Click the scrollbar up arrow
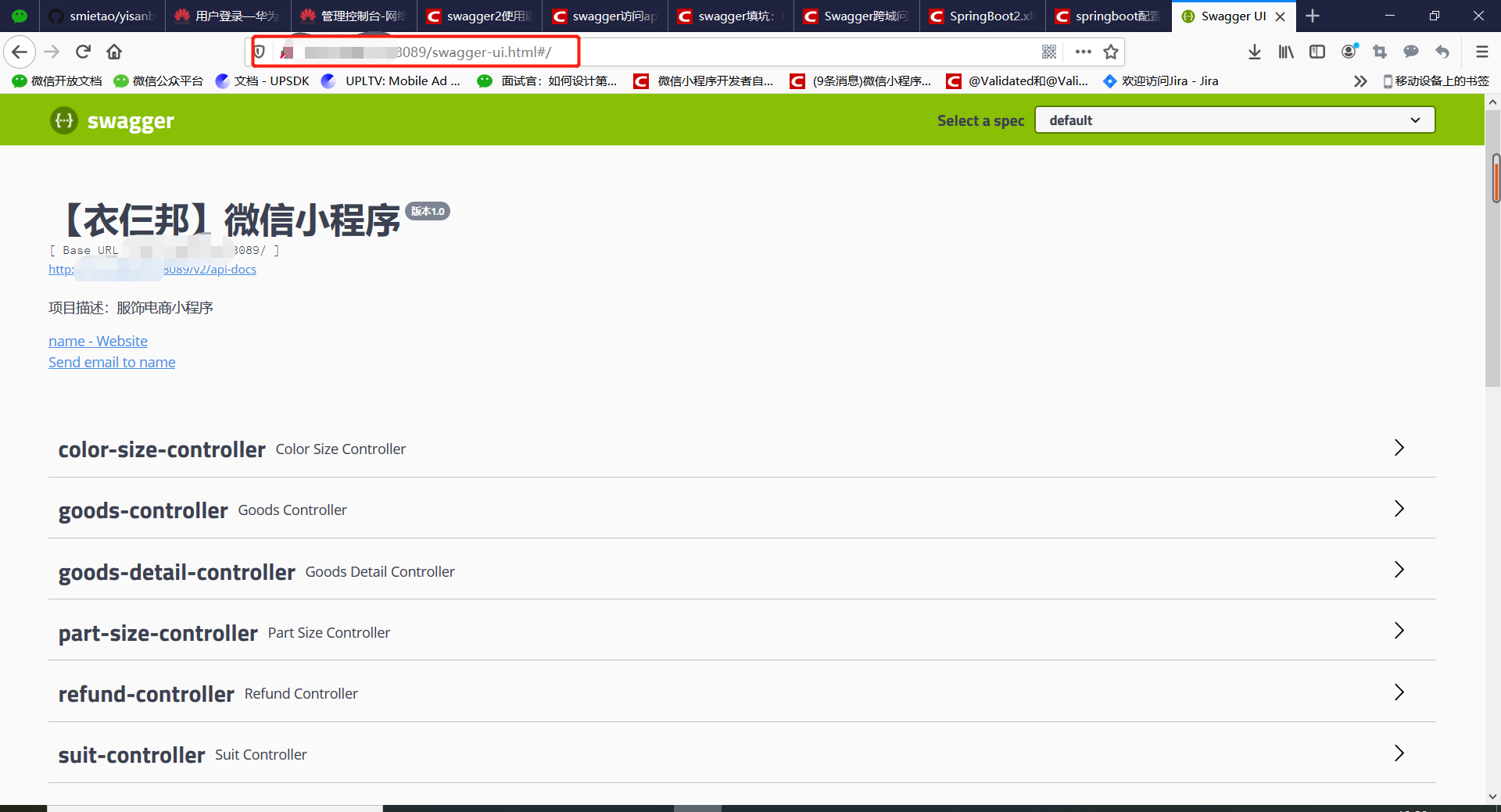This screenshot has height=812, width=1501. coord(1493,102)
